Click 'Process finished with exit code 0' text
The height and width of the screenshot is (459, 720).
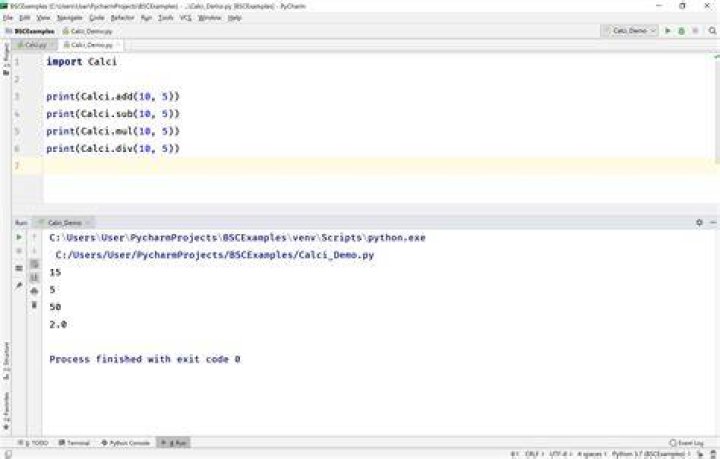145,359
